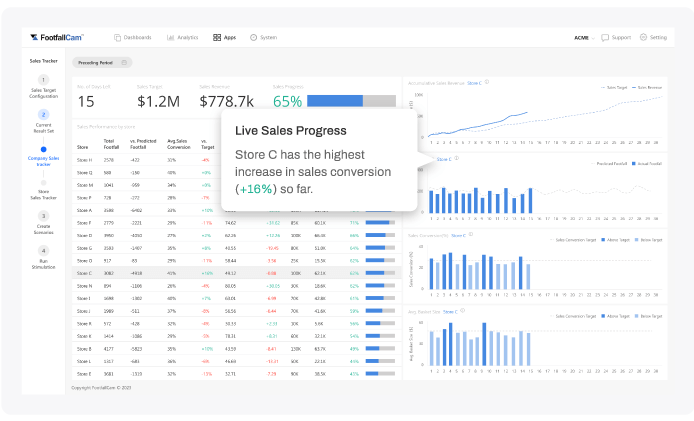694x421 pixels.
Task: Toggle Below Target in Sales Conversion chart
Action: coord(648,240)
